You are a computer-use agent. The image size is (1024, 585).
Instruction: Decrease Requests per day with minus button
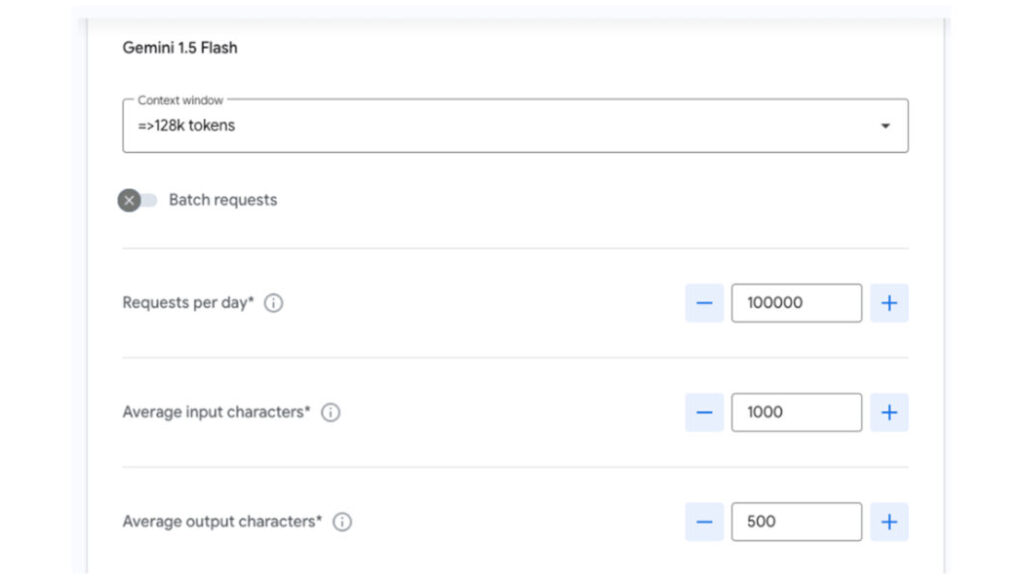(704, 303)
